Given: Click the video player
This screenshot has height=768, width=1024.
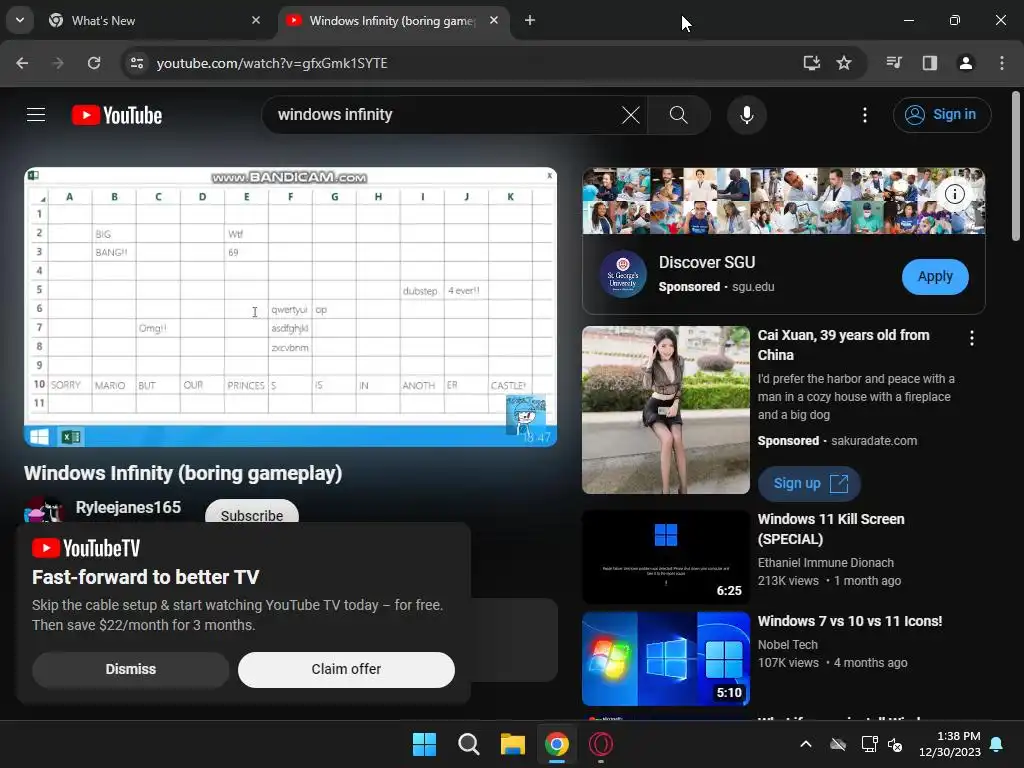Looking at the screenshot, I should click(291, 307).
